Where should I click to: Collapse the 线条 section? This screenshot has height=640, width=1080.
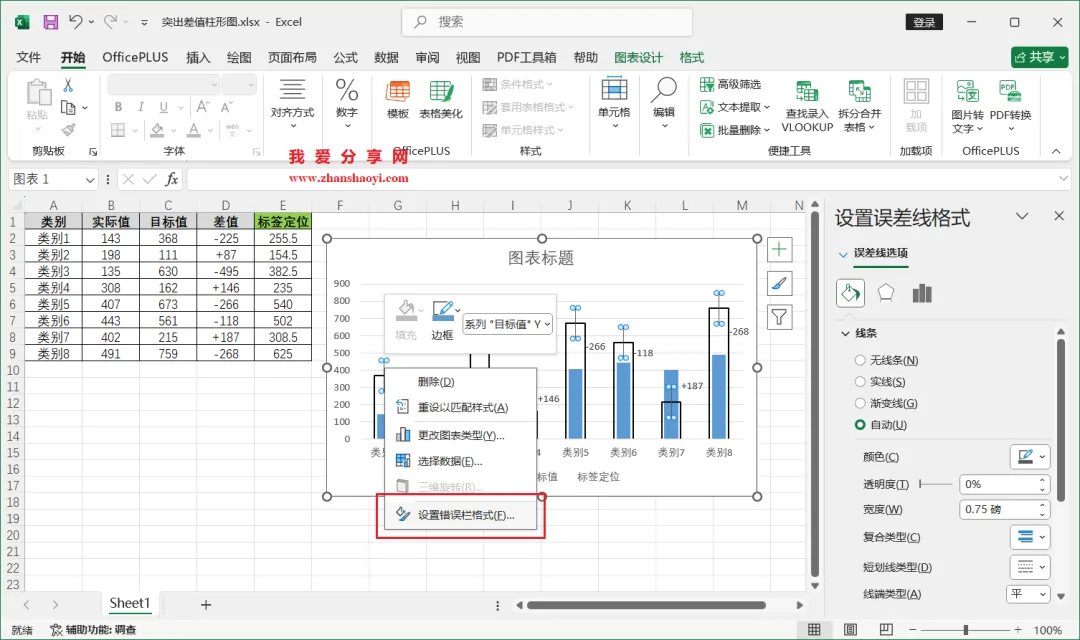click(x=845, y=333)
